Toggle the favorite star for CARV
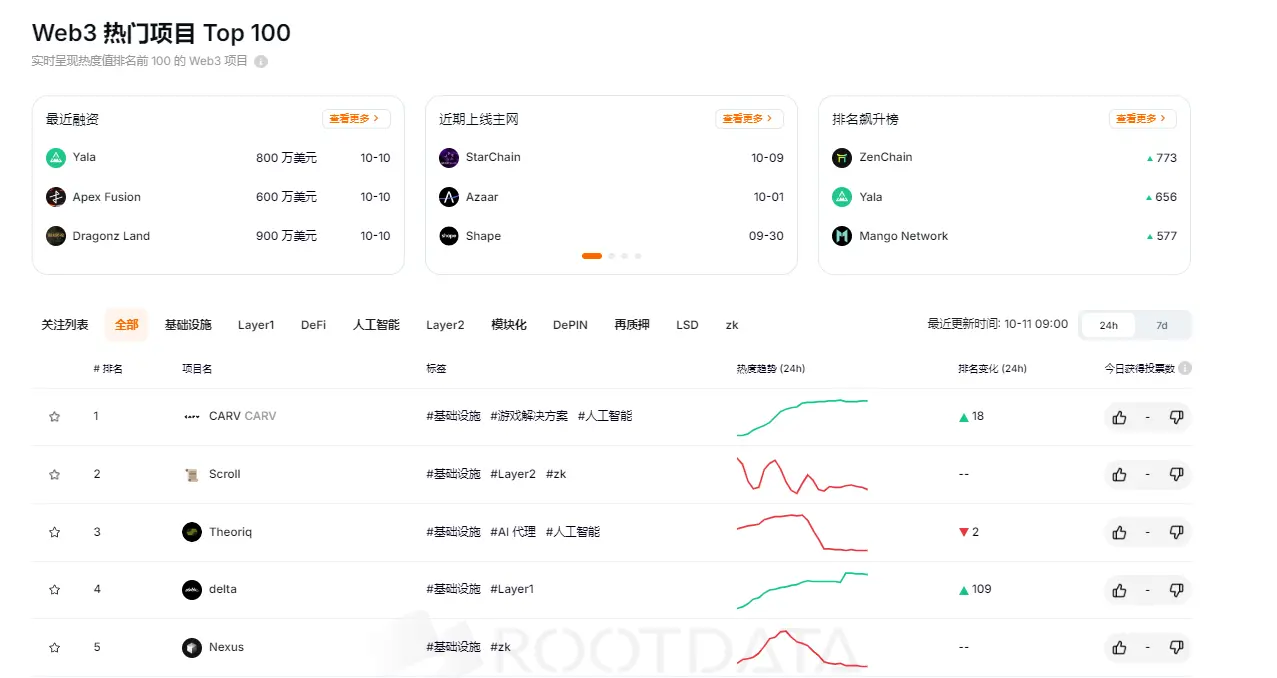Viewport: 1277px width, 678px height. click(x=53, y=417)
